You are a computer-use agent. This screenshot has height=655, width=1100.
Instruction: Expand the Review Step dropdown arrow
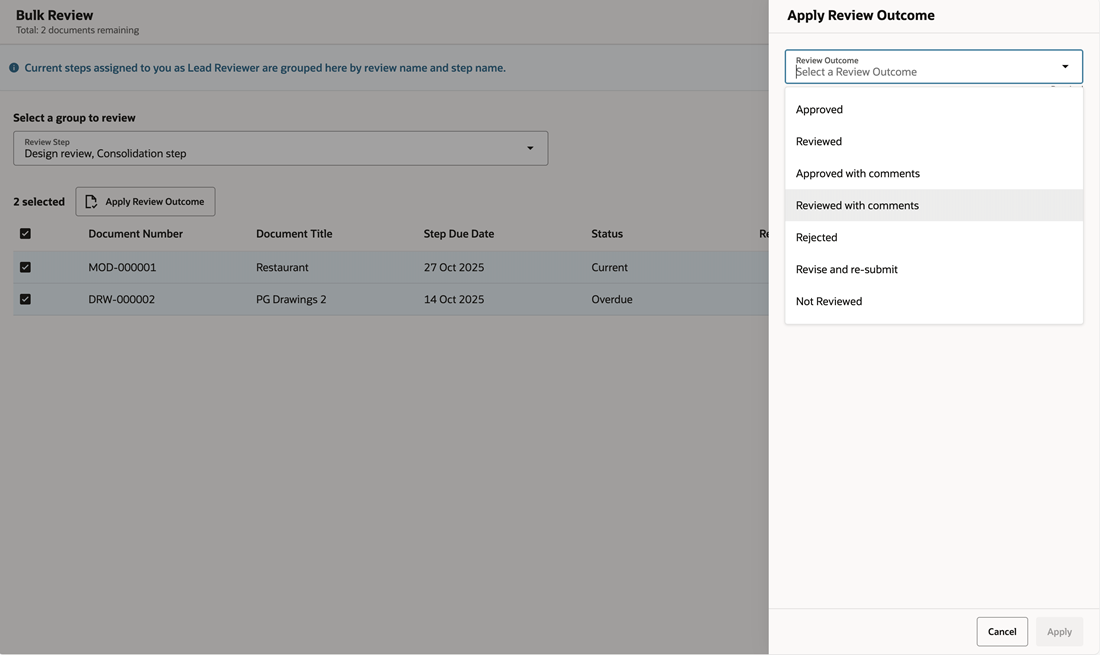tap(530, 149)
